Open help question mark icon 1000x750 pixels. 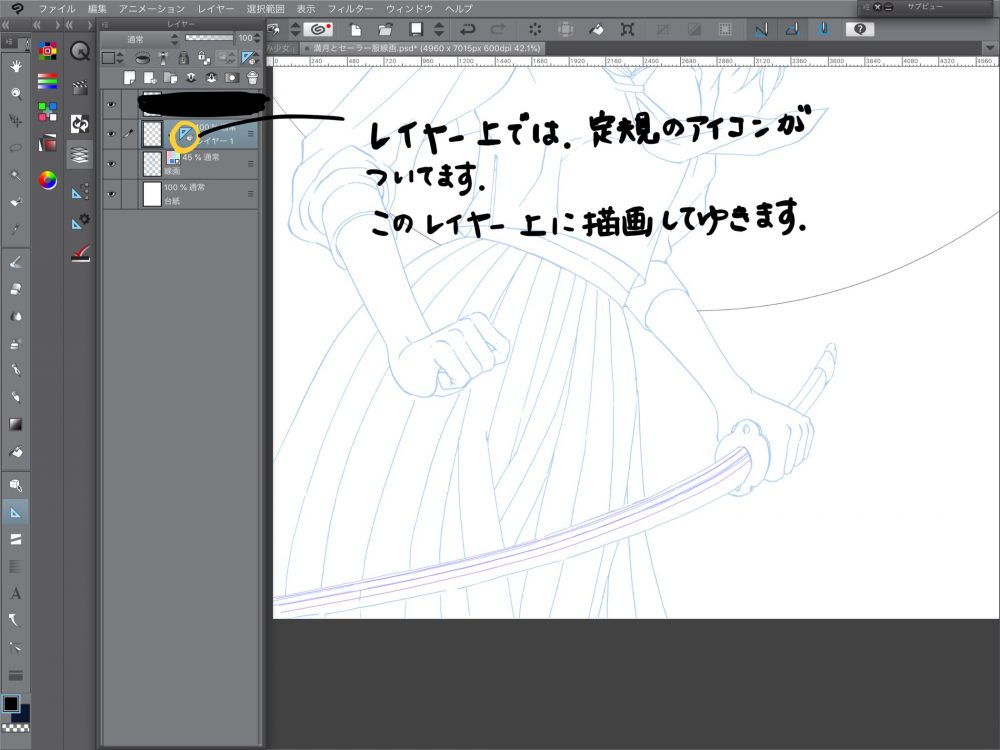click(x=859, y=29)
